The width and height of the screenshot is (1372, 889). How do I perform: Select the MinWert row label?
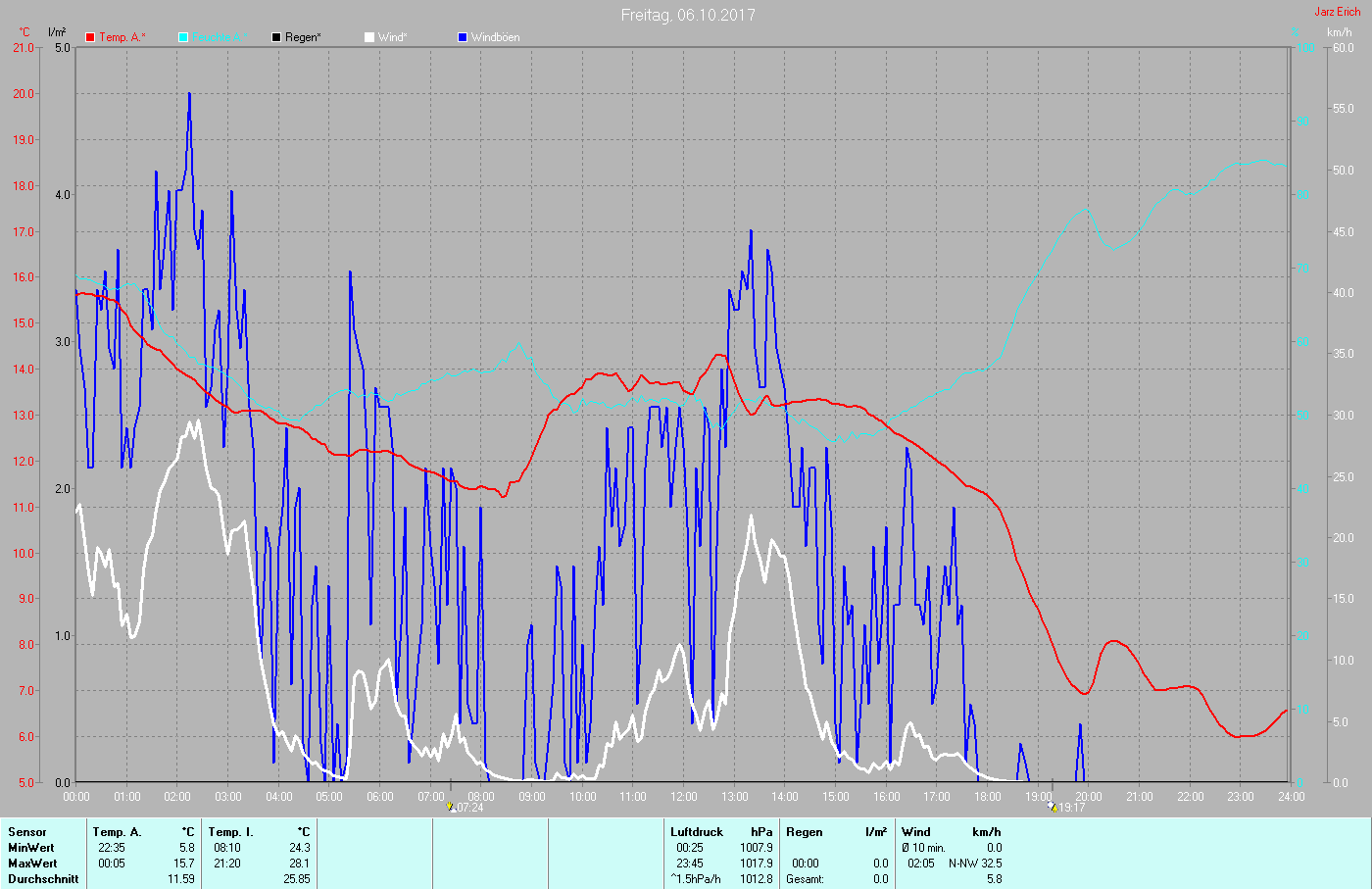(31, 848)
